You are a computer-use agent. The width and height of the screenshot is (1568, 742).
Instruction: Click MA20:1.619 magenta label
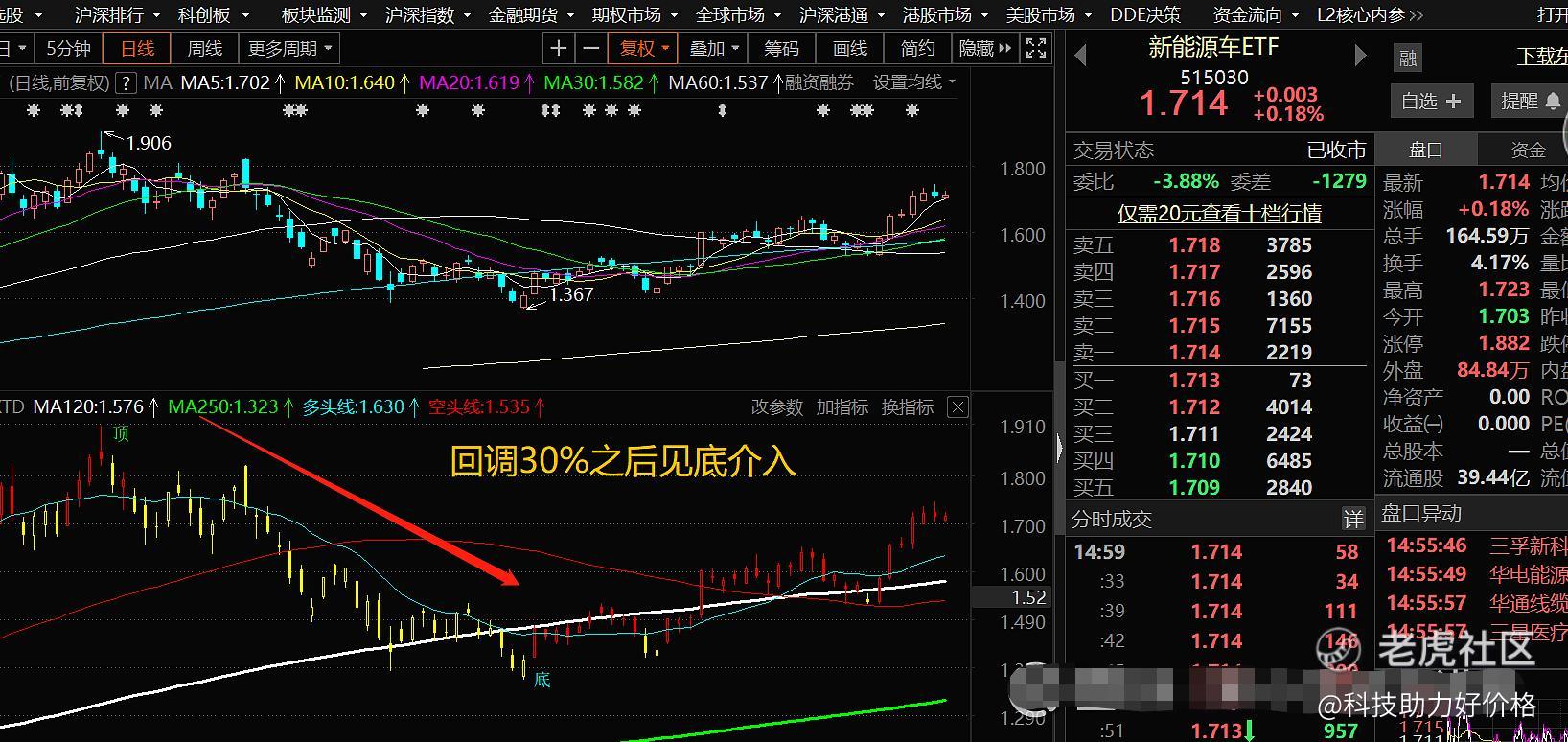[x=469, y=83]
